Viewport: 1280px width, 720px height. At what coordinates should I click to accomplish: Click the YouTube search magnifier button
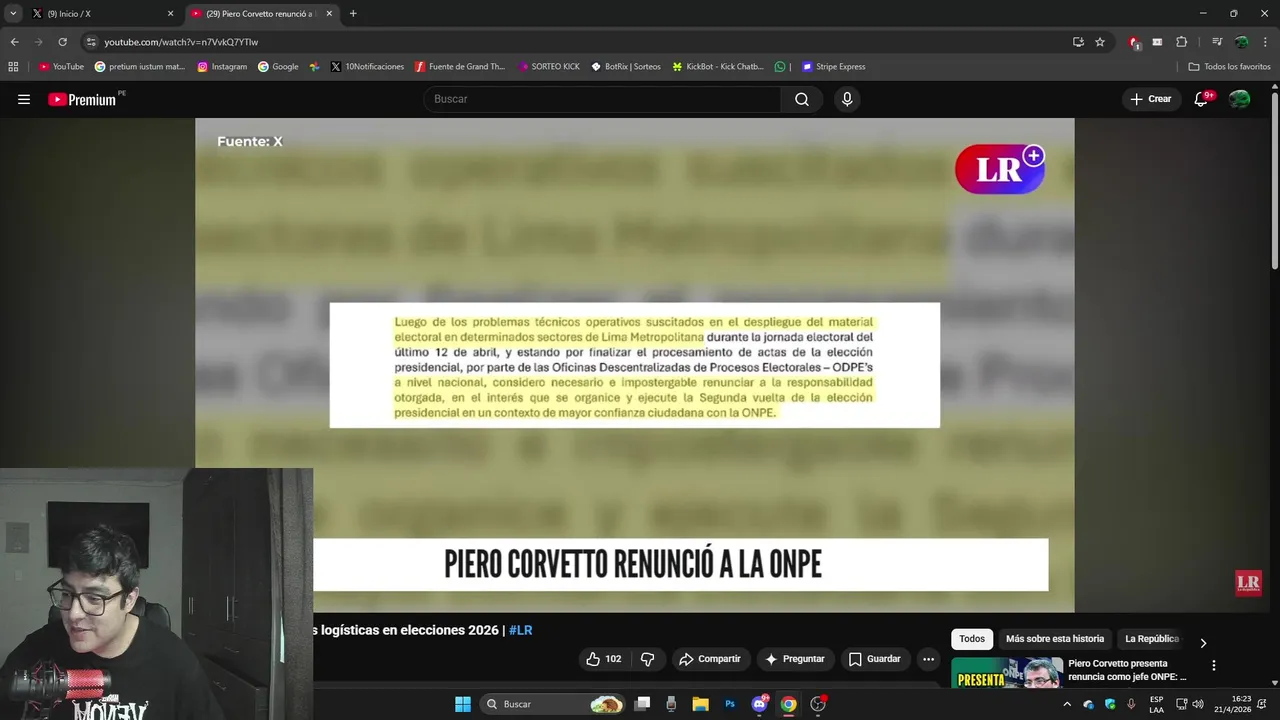tap(802, 99)
